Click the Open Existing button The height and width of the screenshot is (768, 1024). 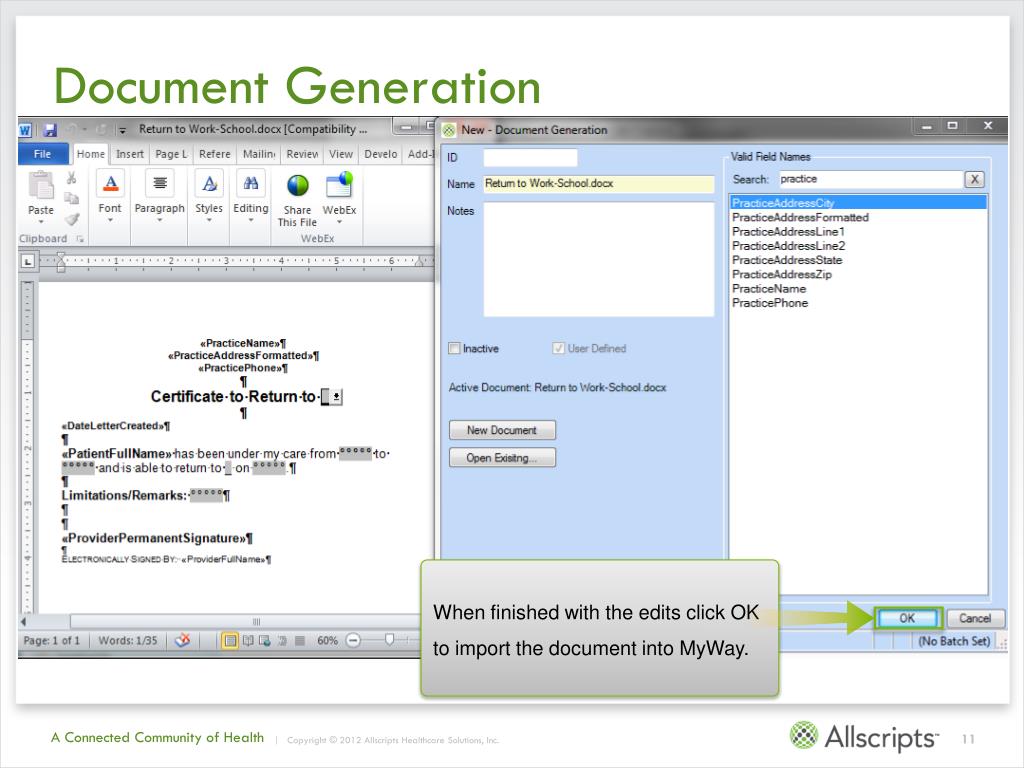pos(502,458)
